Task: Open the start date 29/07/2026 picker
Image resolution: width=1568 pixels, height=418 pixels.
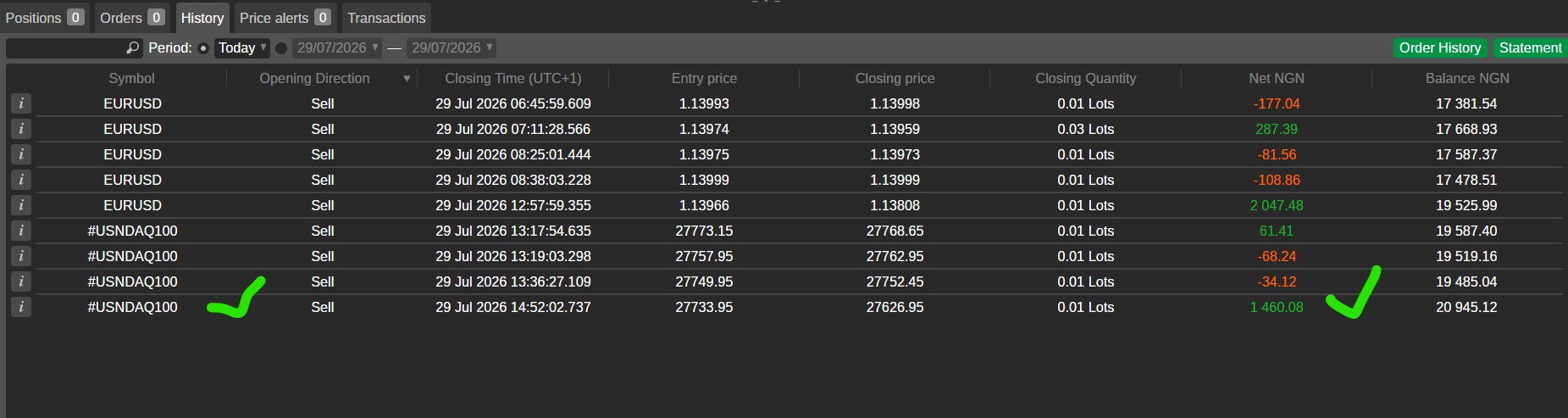Action: 337,48
